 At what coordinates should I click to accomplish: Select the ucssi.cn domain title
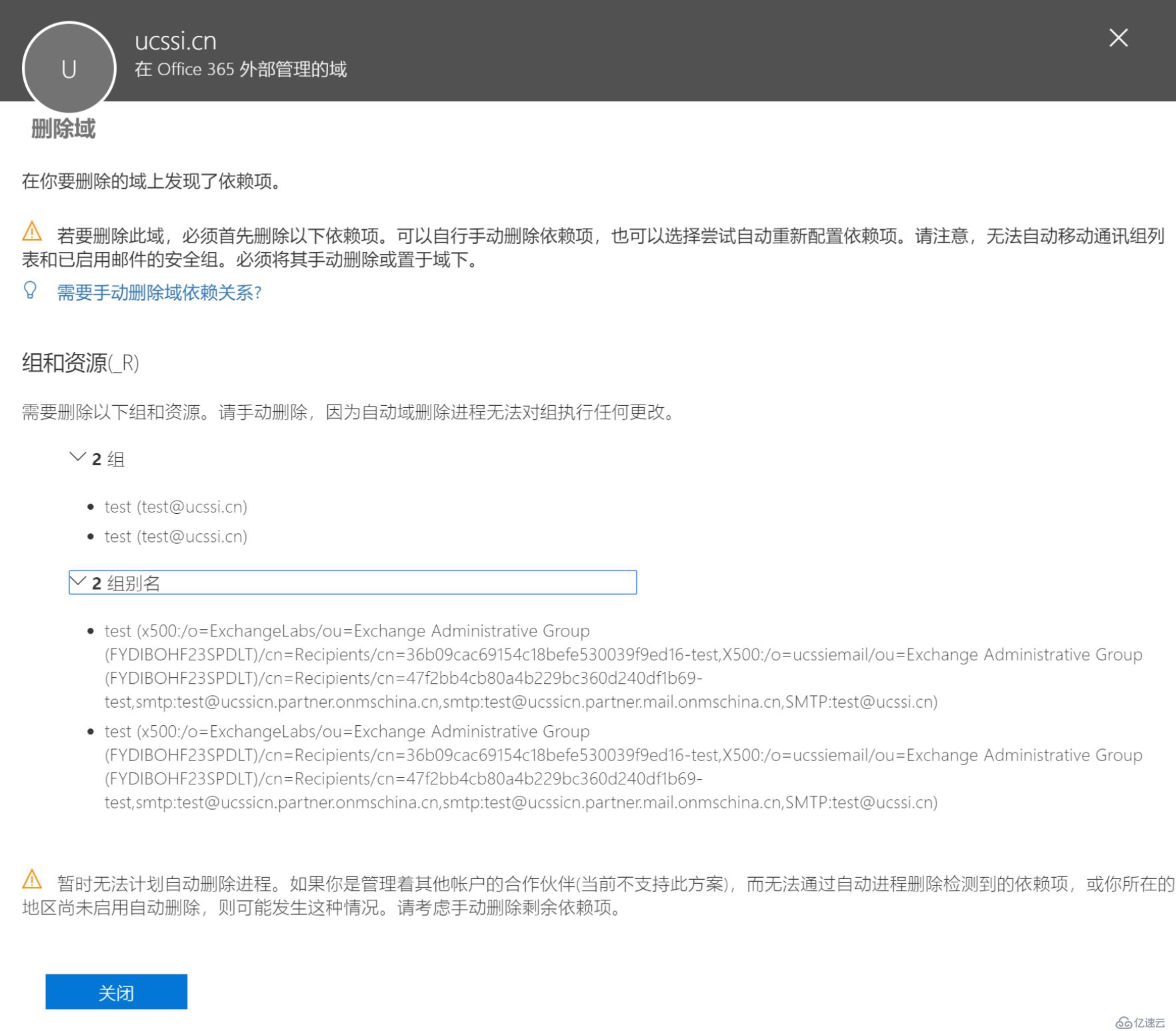(175, 41)
